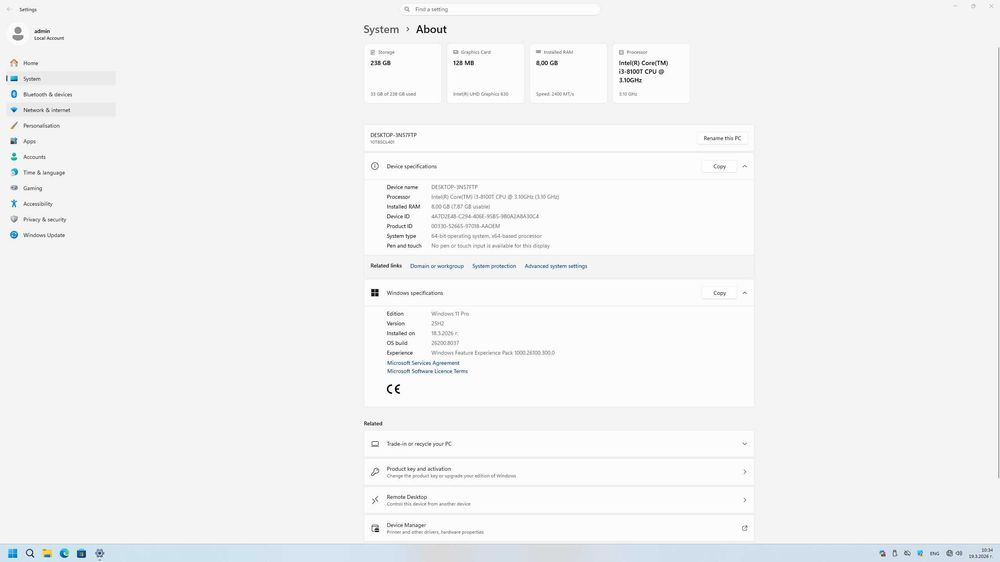Open Windows Update settings

tap(61, 235)
